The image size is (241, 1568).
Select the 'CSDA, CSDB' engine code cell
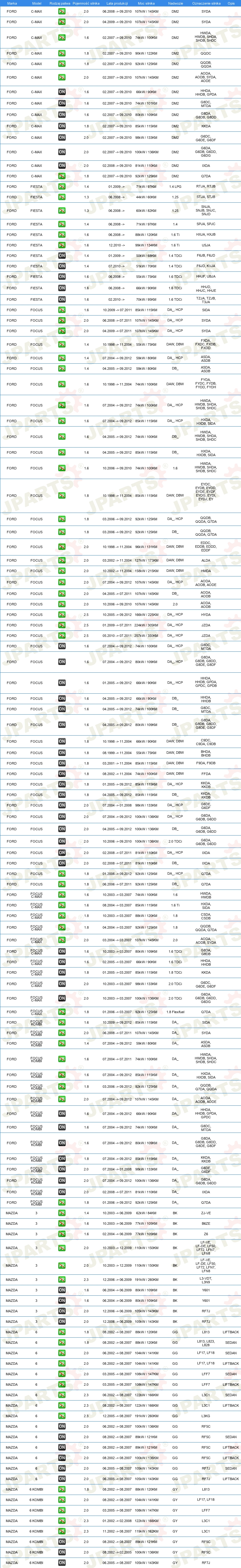point(206,915)
